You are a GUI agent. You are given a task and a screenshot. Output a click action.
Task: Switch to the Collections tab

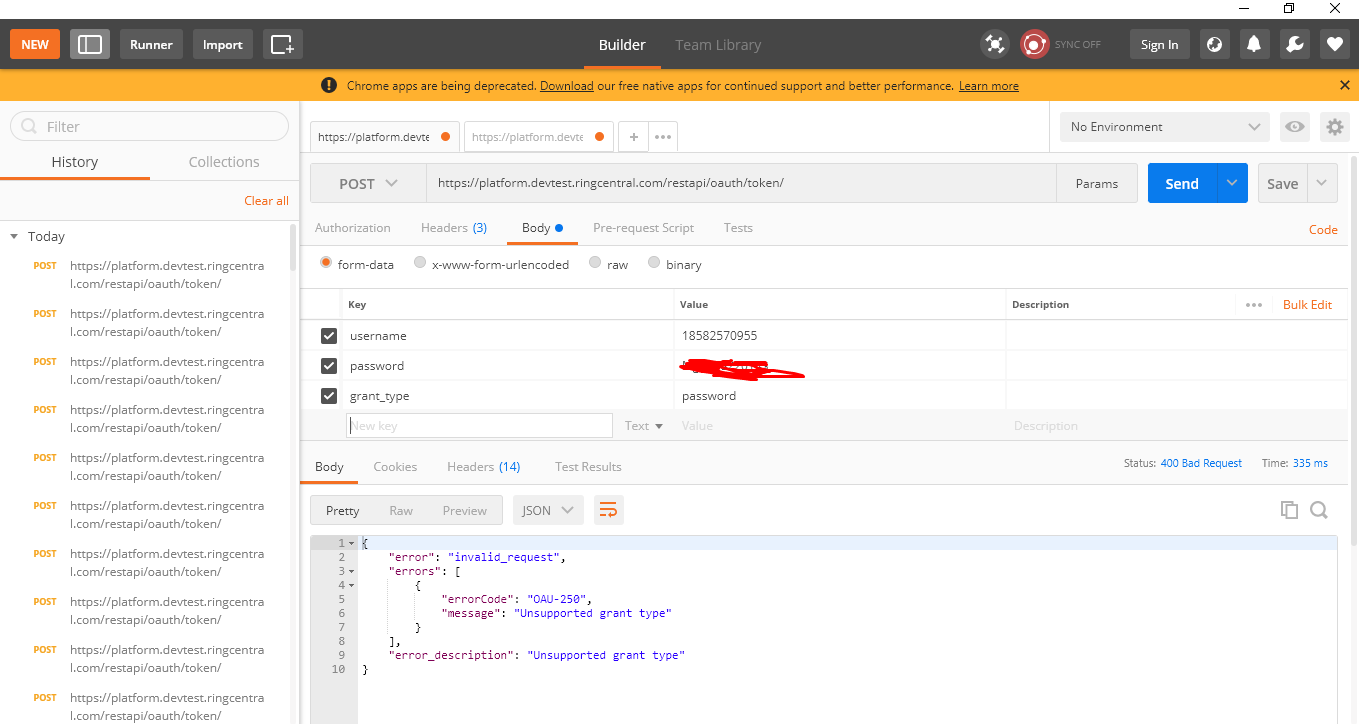click(x=224, y=162)
